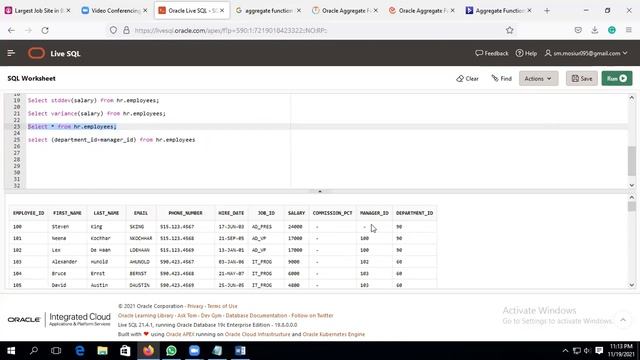The height and width of the screenshot is (360, 640).
Task: Click Find in the worksheet toolbar
Action: point(502,78)
